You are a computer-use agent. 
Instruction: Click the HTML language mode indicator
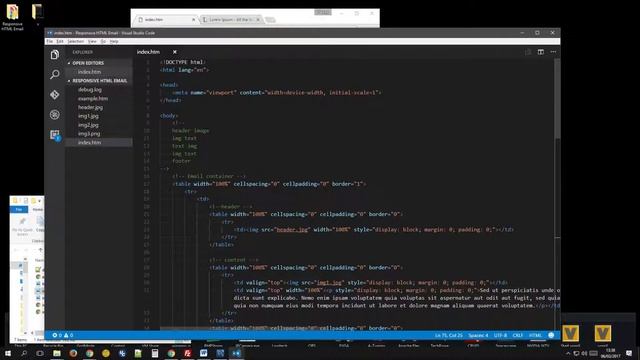(x=535, y=335)
